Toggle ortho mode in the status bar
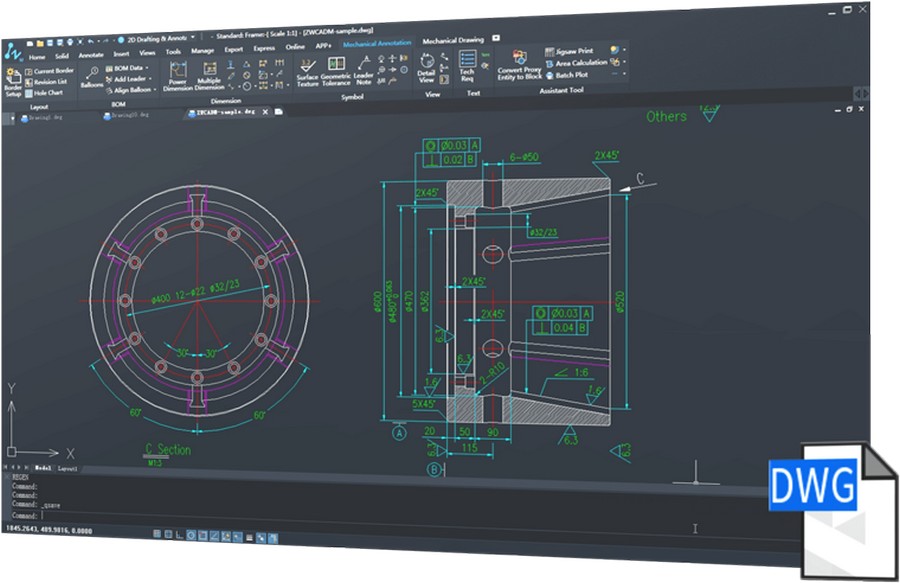900x583 pixels. (180, 535)
